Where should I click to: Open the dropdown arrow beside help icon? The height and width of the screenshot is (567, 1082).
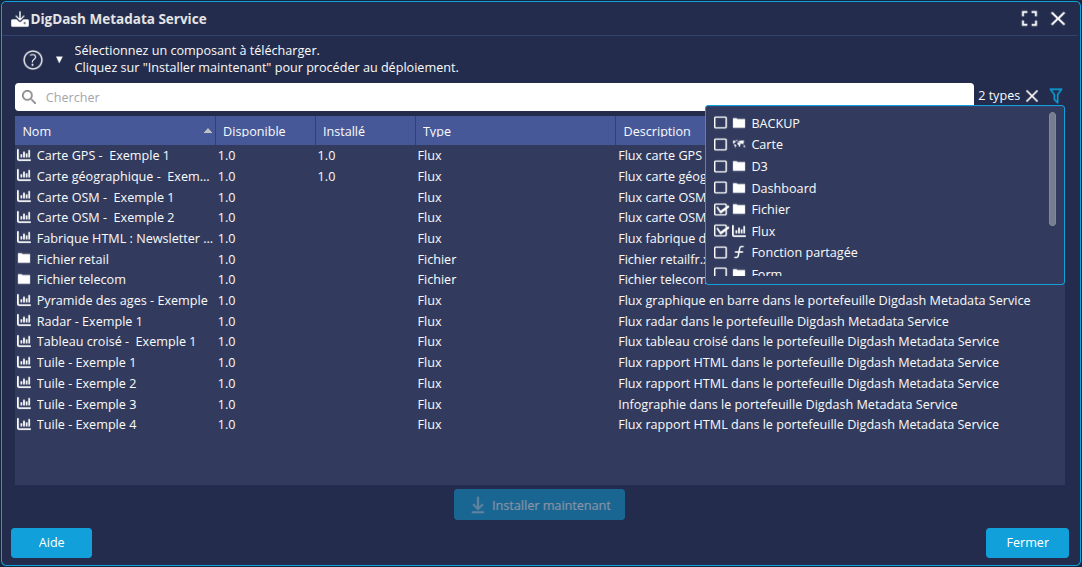click(x=59, y=60)
